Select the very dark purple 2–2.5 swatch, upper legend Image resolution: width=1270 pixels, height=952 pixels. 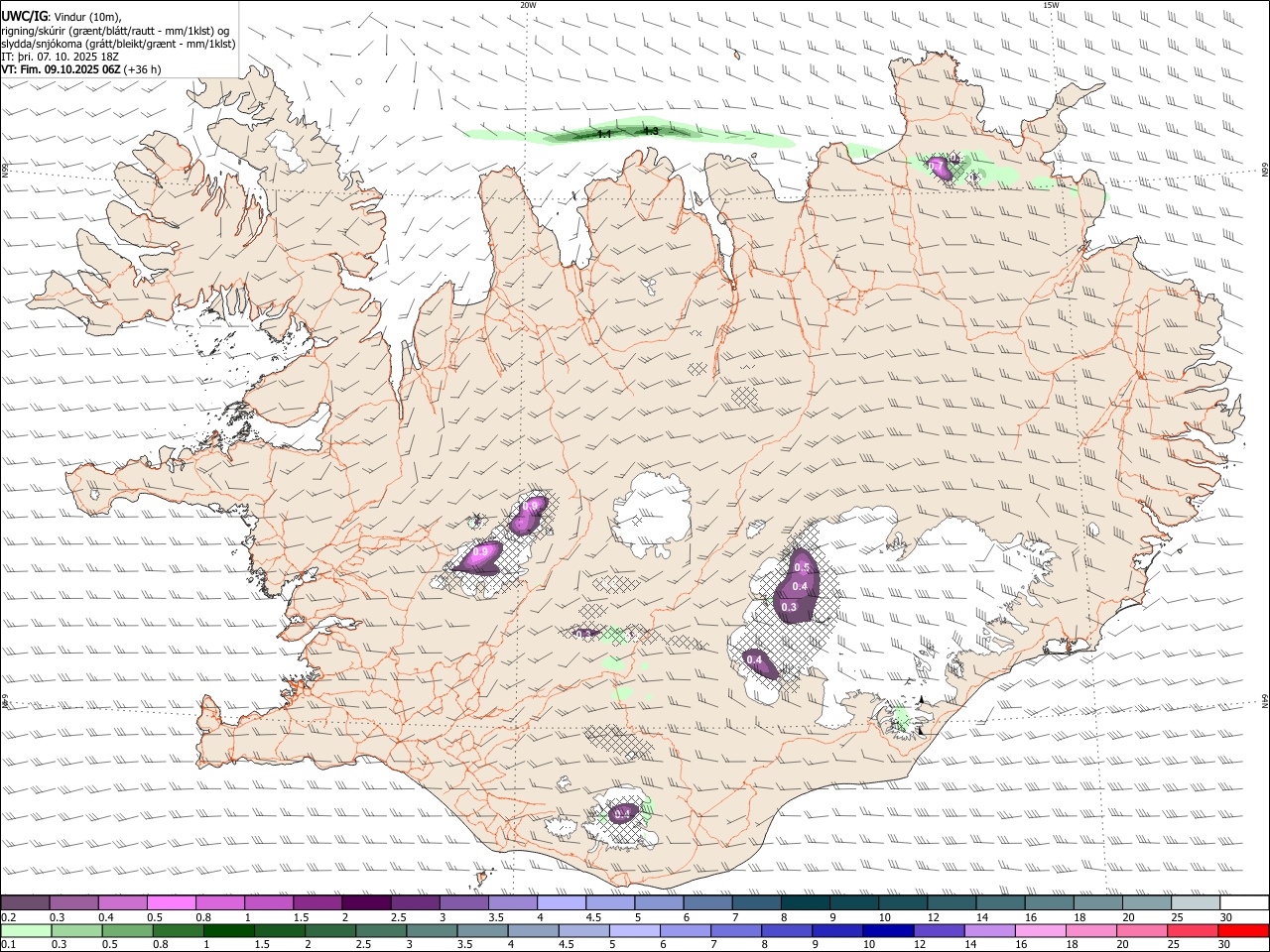click(365, 903)
